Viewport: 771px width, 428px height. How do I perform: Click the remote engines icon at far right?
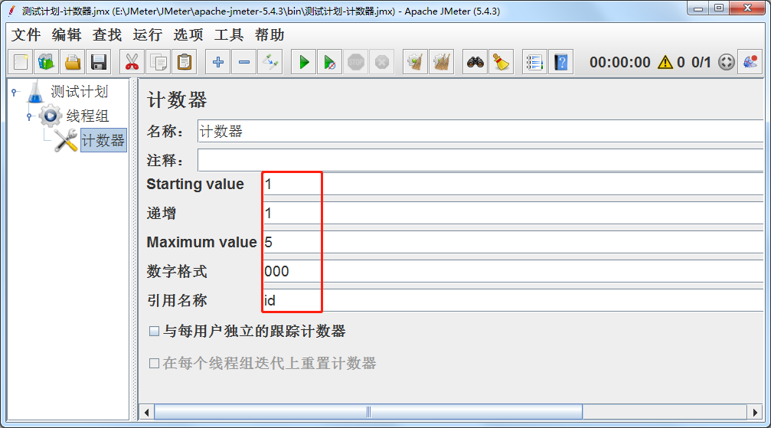[x=750, y=62]
